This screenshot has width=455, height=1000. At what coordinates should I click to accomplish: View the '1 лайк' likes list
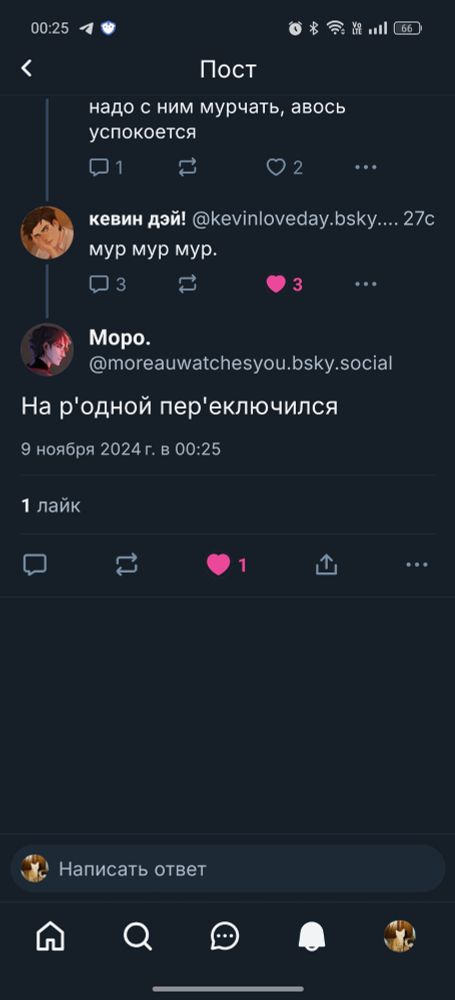pyautogui.click(x=51, y=506)
